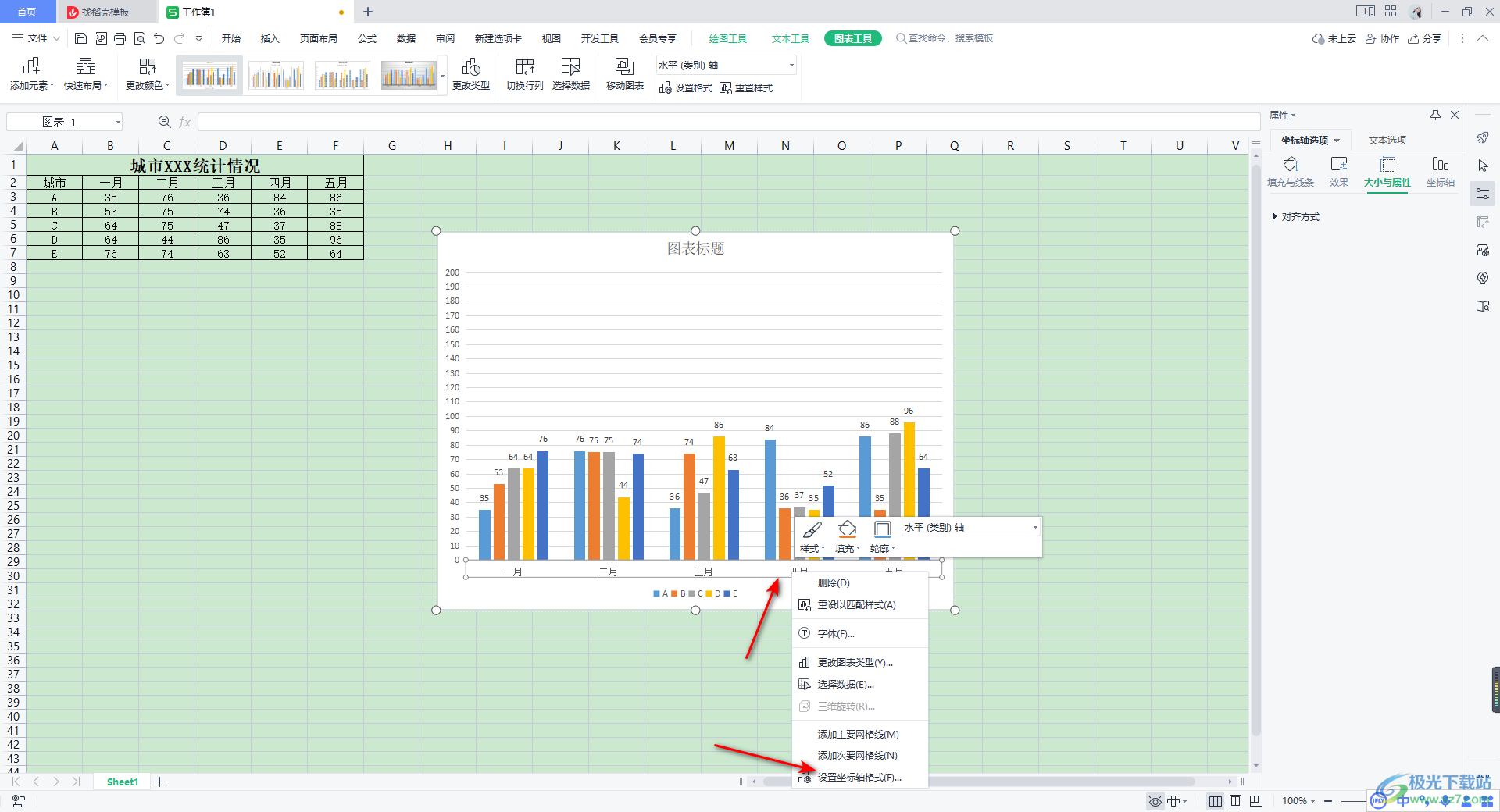Open the Name Box dropdown showing 图表 1
1500x812 pixels.
point(118,122)
